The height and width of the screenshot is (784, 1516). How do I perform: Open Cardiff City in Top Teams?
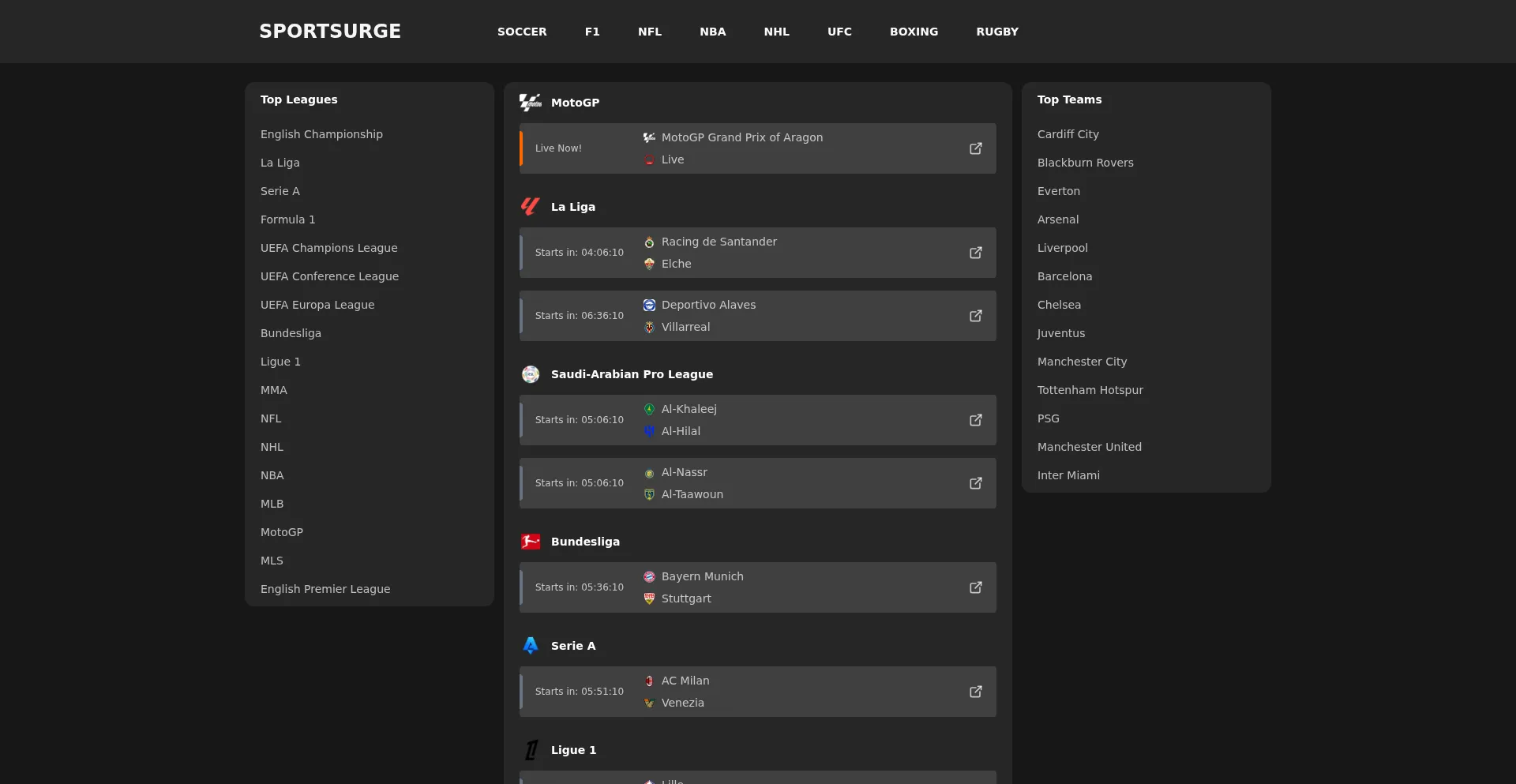coord(1068,134)
